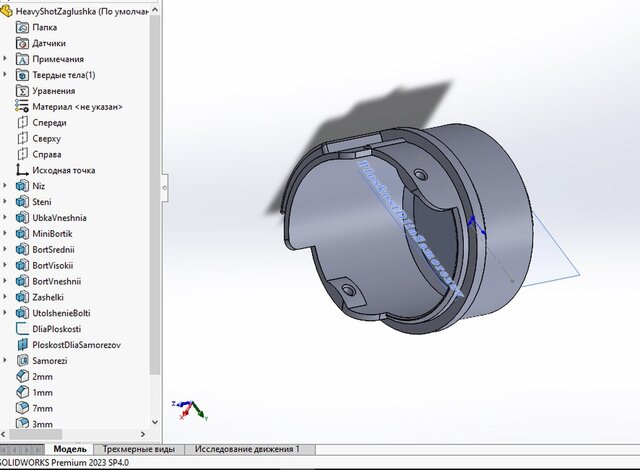Image resolution: width=640 pixels, height=470 pixels.
Task: Click the DliaPloskosti sketch icon
Action: [22, 329]
